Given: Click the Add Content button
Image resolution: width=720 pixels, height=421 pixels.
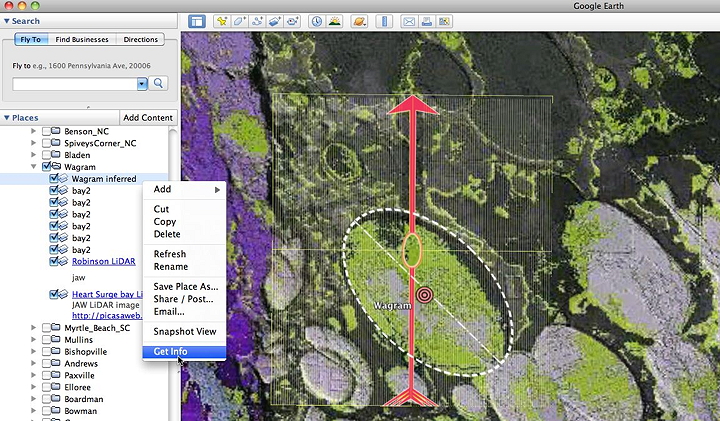Looking at the screenshot, I should (148, 118).
